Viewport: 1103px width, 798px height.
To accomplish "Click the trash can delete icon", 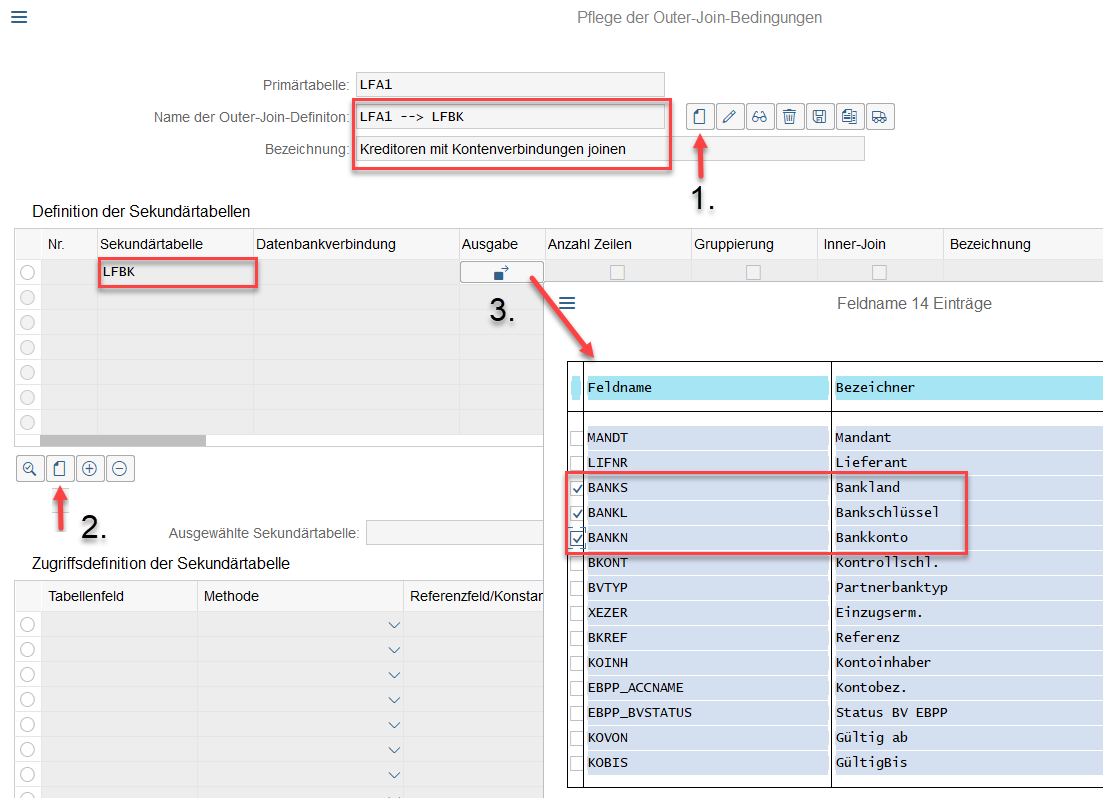I will coord(790,117).
